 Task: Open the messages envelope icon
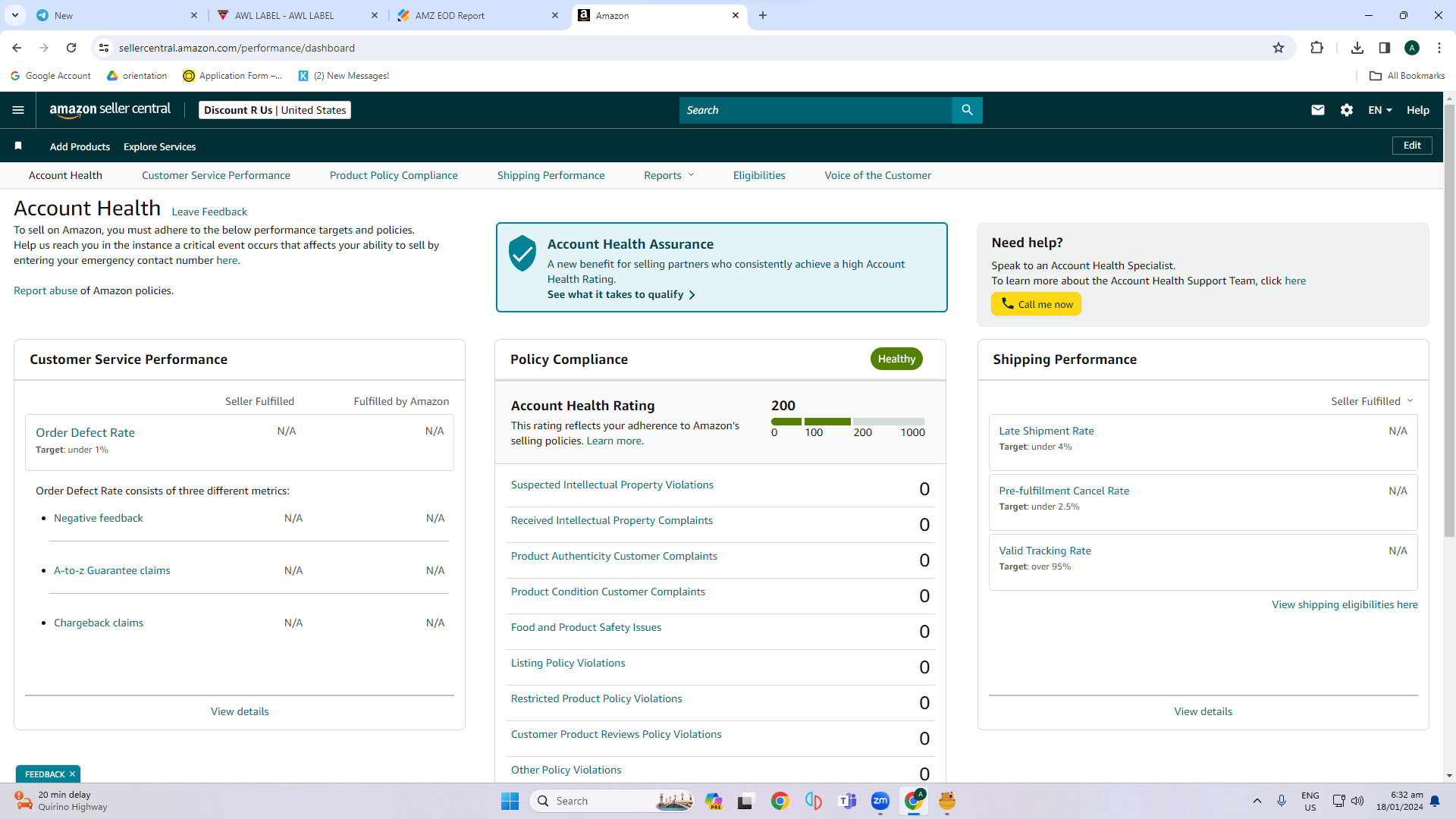[x=1318, y=110]
